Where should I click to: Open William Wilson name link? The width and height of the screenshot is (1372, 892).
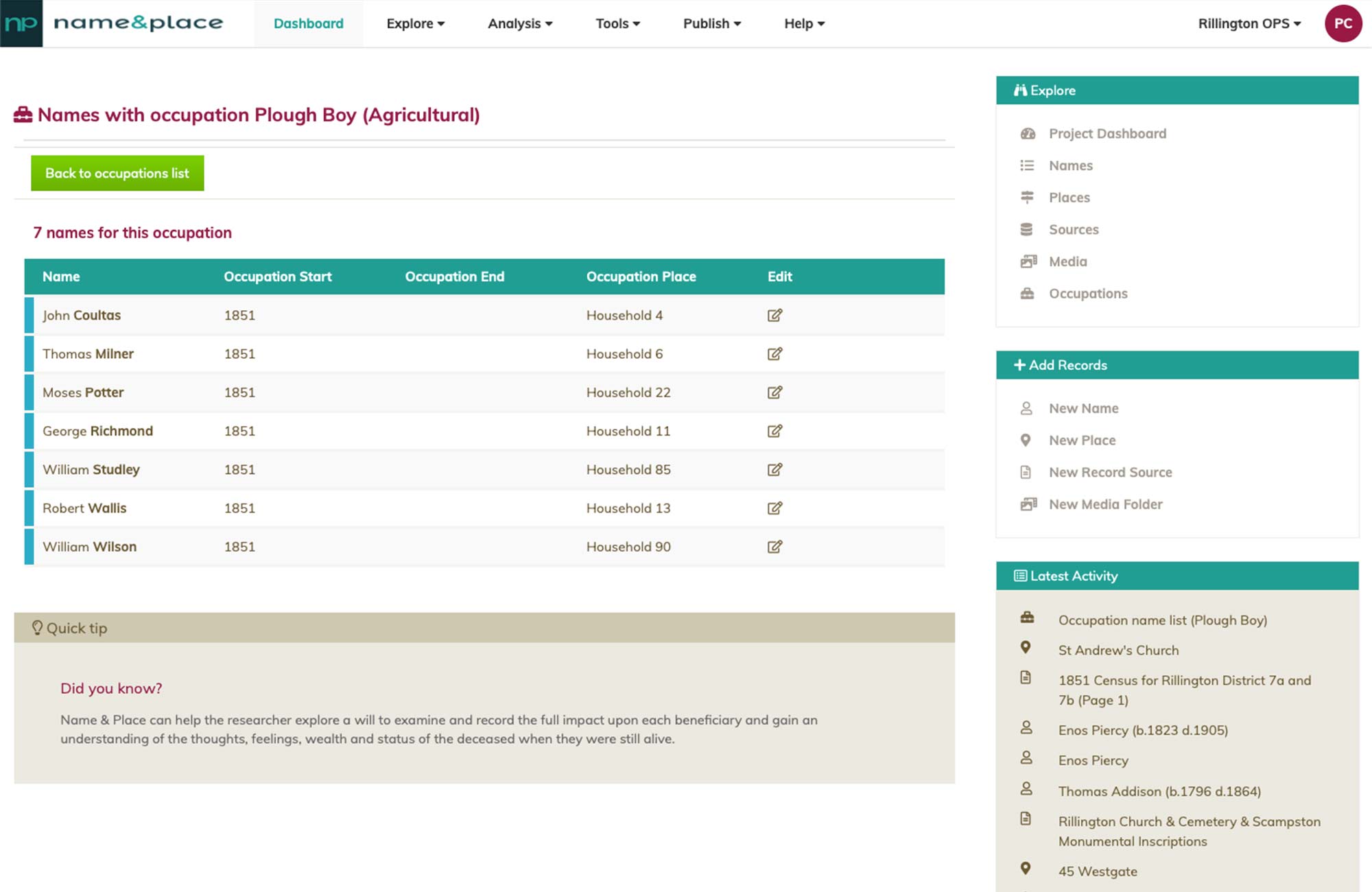point(89,546)
